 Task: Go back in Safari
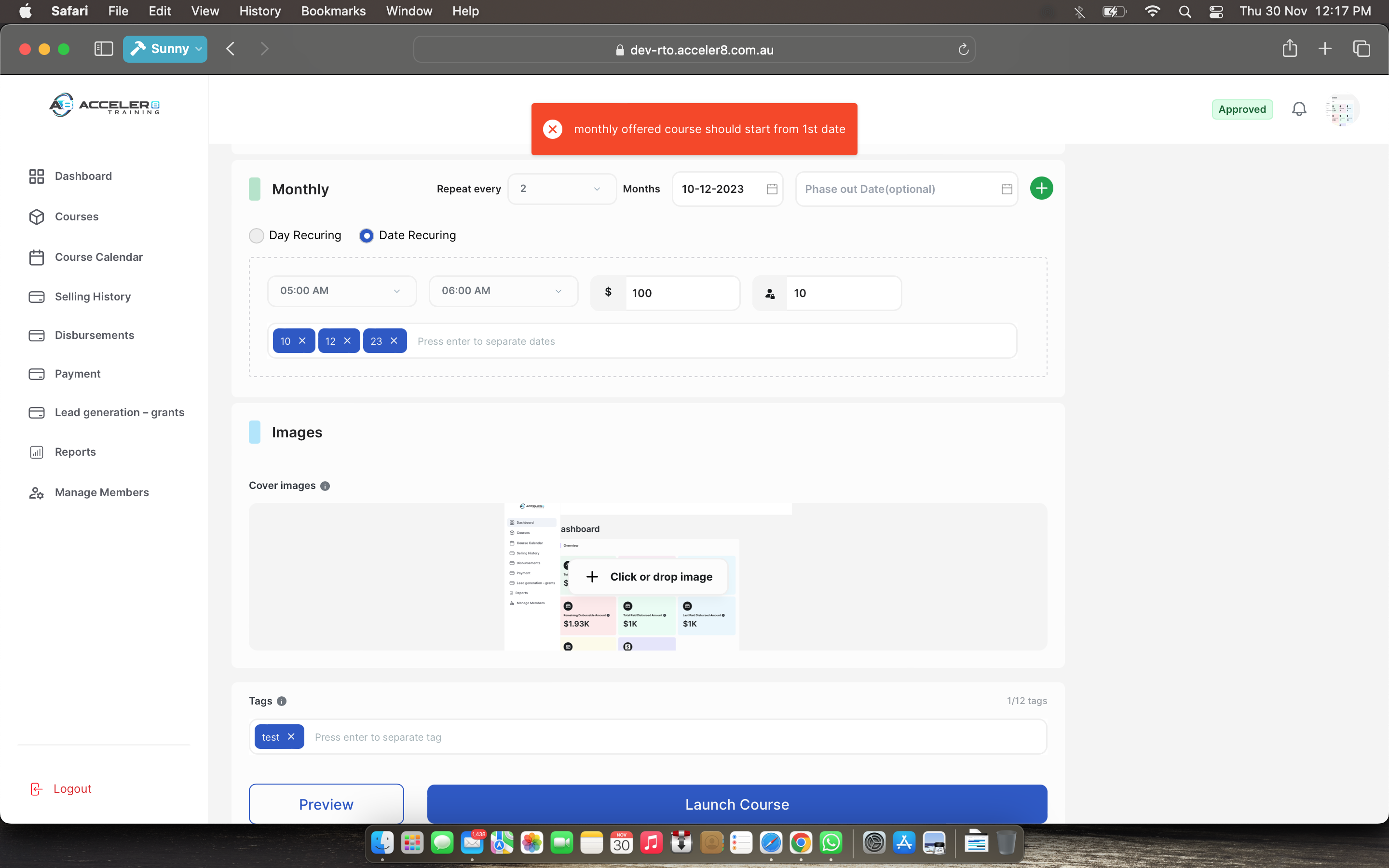click(x=231, y=49)
